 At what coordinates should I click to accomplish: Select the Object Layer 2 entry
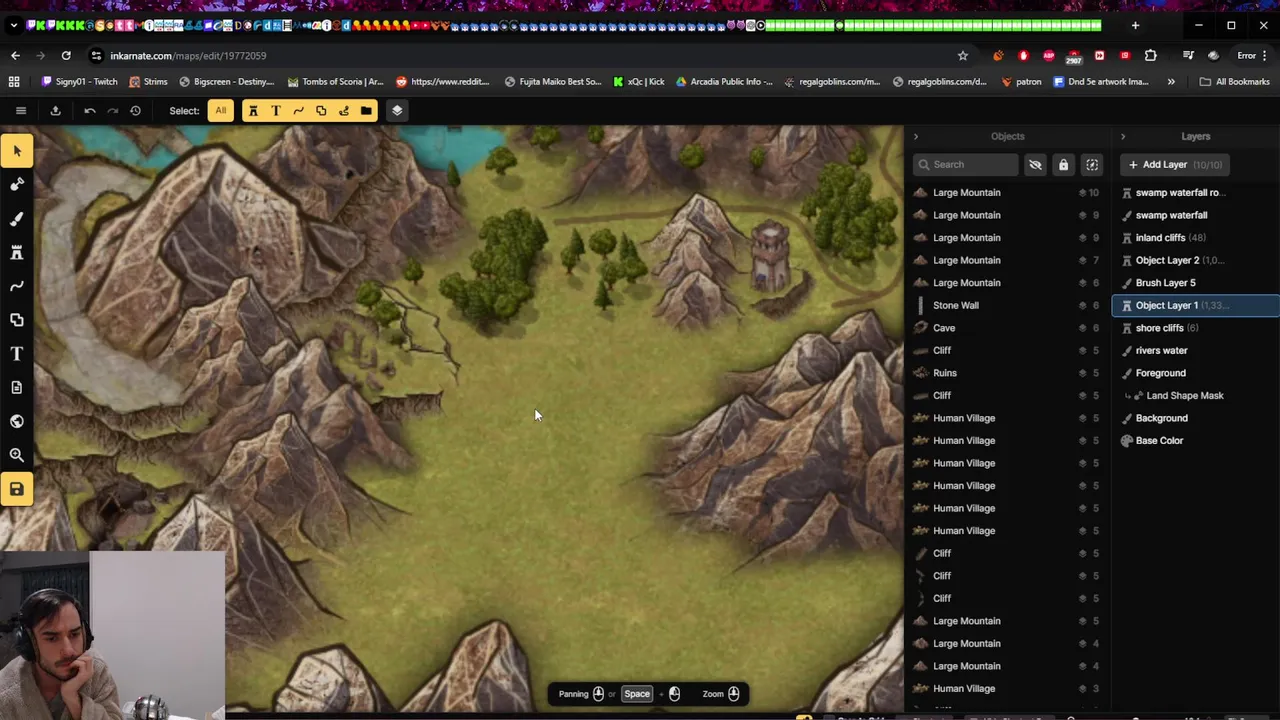point(1195,260)
